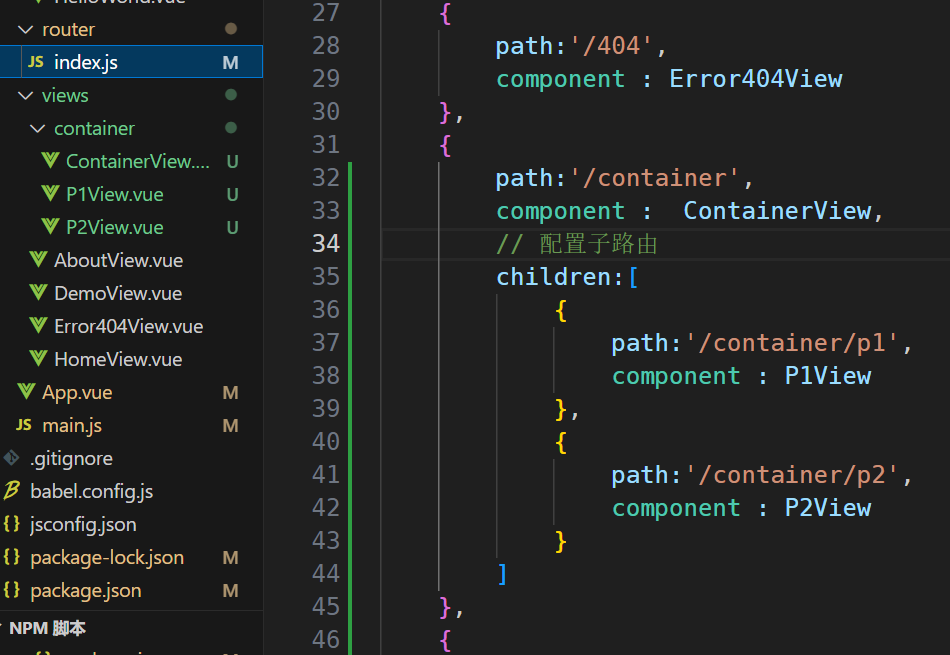Open DemoView.vue file
950x655 pixels.
118,293
